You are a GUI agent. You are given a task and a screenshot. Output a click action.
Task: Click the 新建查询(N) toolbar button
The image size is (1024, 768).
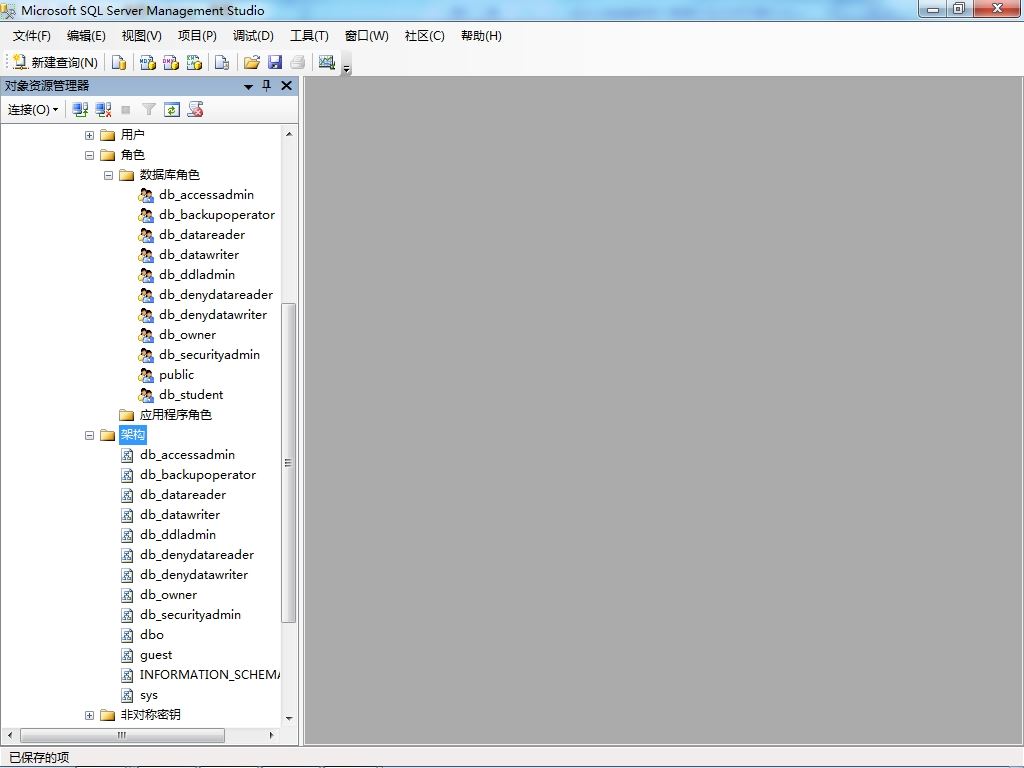[x=56, y=62]
